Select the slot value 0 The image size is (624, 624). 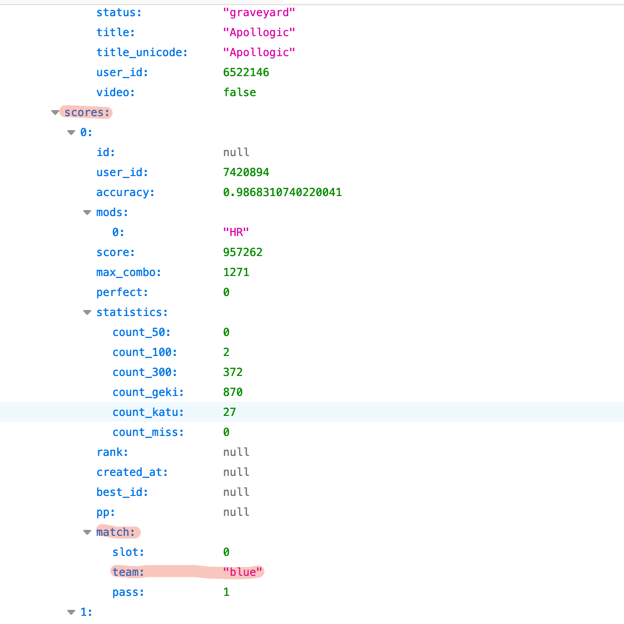pyautogui.click(x=226, y=552)
